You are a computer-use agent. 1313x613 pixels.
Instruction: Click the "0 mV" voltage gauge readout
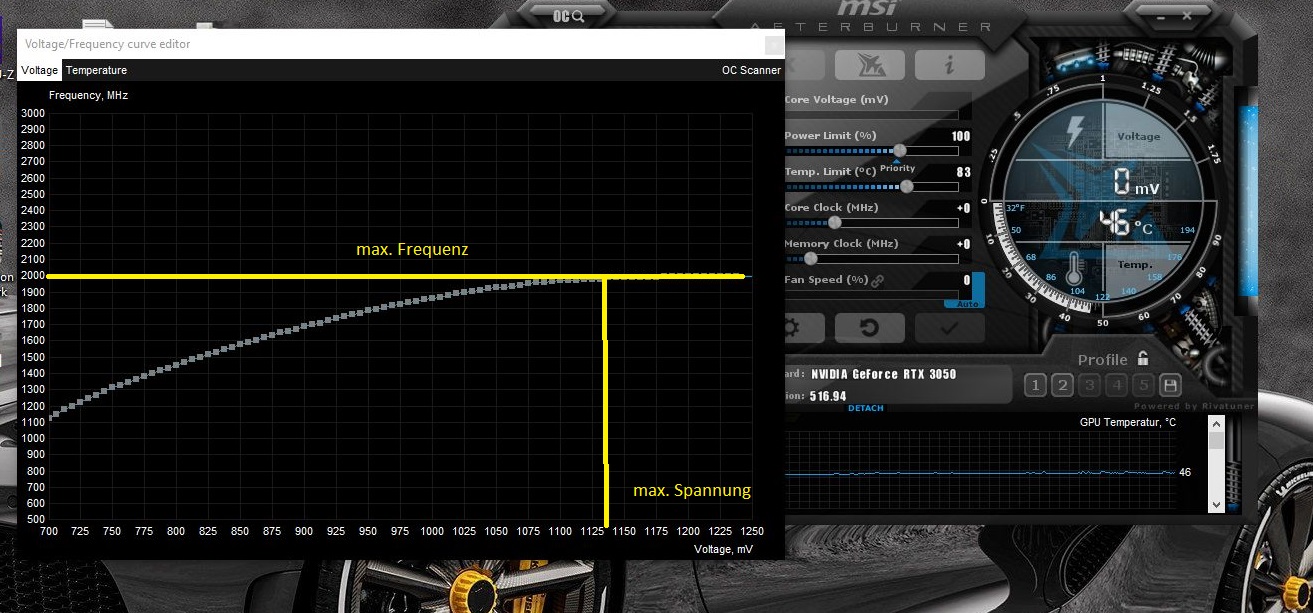click(x=1136, y=183)
